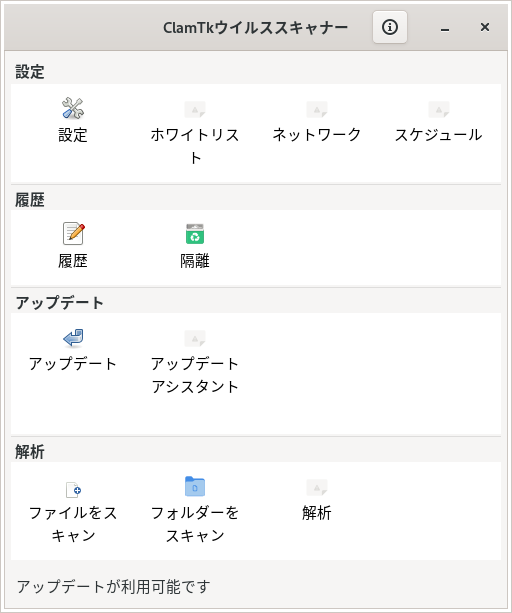
Task: Click the 履歴 section heading
Action: [30, 200]
